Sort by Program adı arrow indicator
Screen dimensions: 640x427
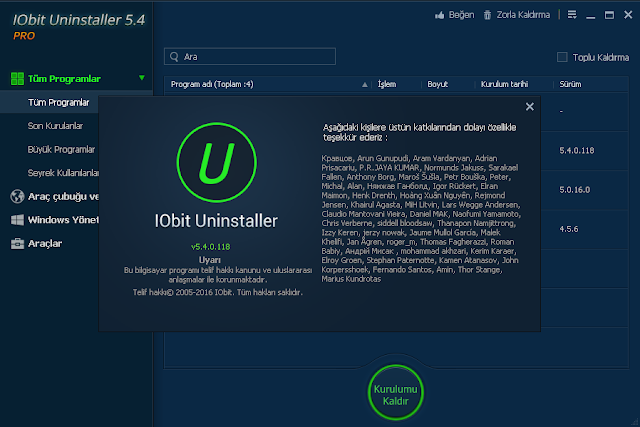pos(364,85)
